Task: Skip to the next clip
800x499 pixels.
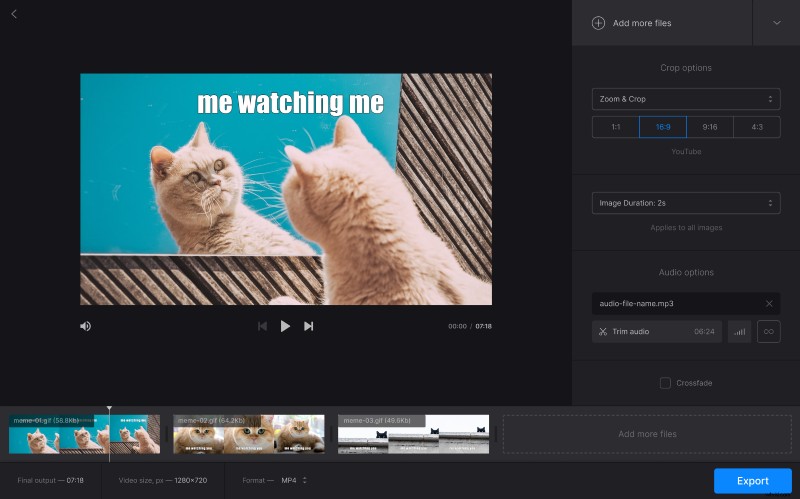Action: (309, 326)
